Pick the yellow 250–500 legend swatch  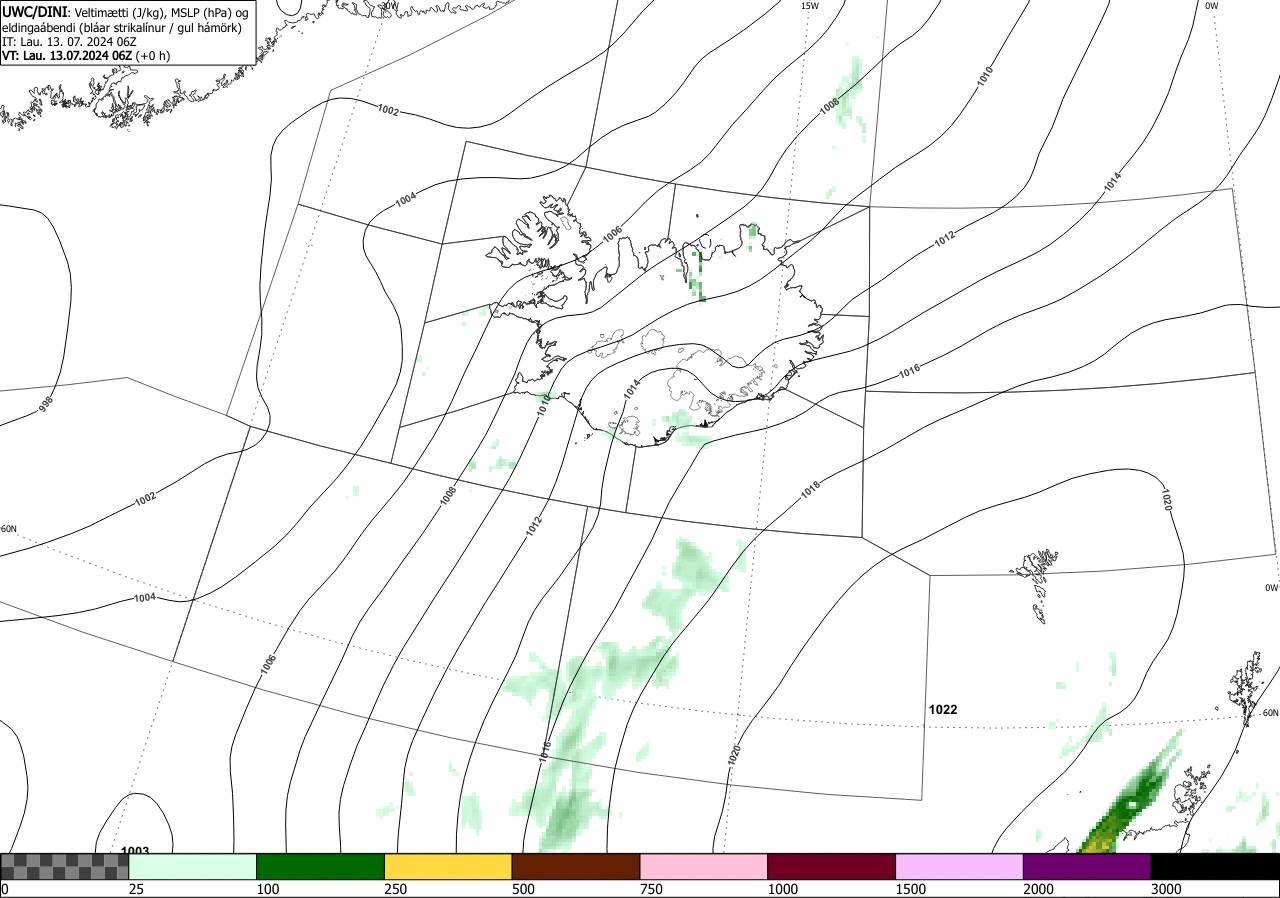point(448,866)
